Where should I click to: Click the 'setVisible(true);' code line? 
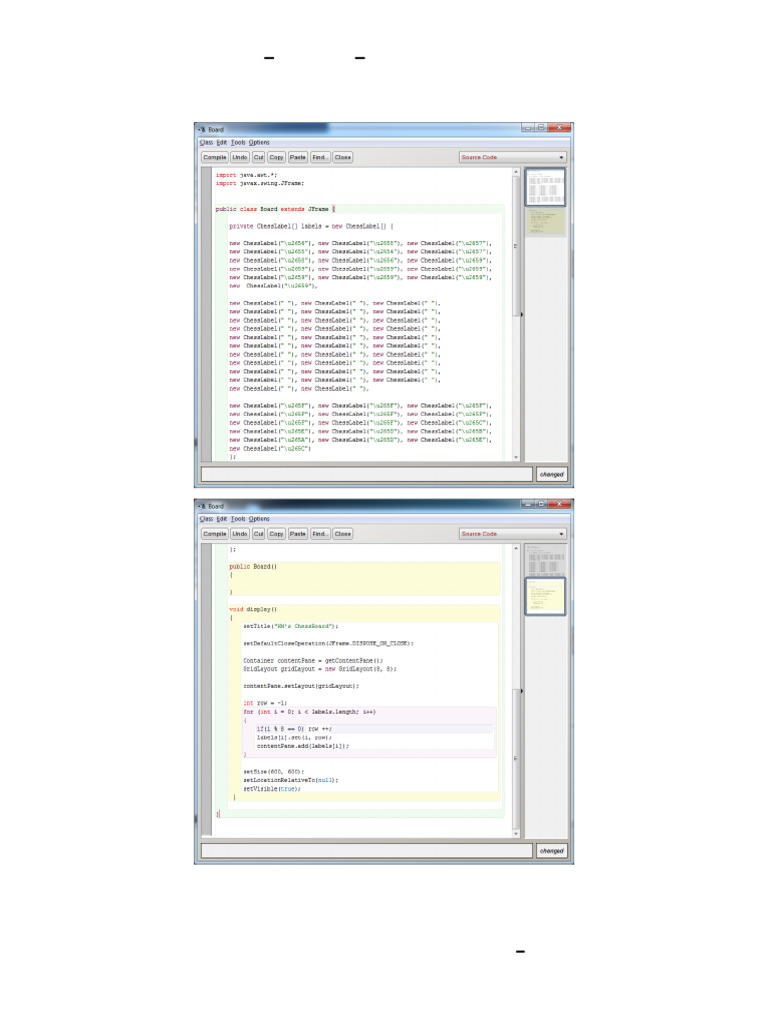(272, 789)
